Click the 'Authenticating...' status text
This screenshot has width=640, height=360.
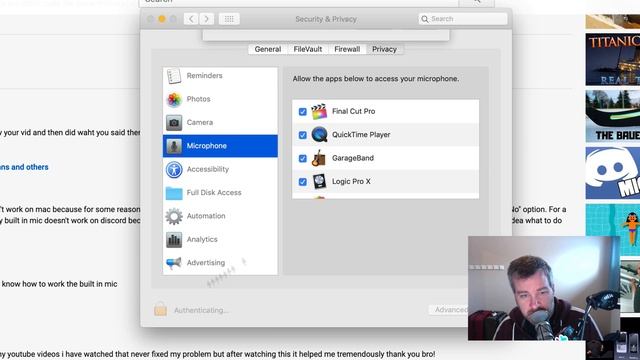click(x=201, y=310)
